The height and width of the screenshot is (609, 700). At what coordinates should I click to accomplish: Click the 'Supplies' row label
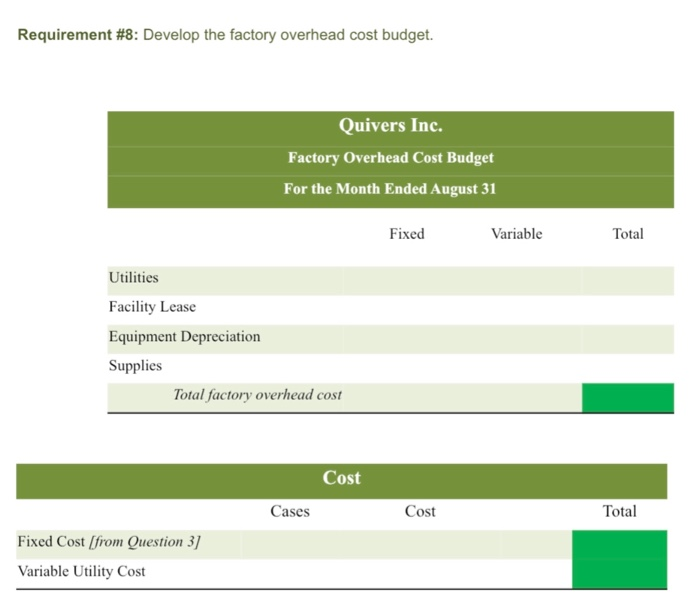click(x=135, y=366)
